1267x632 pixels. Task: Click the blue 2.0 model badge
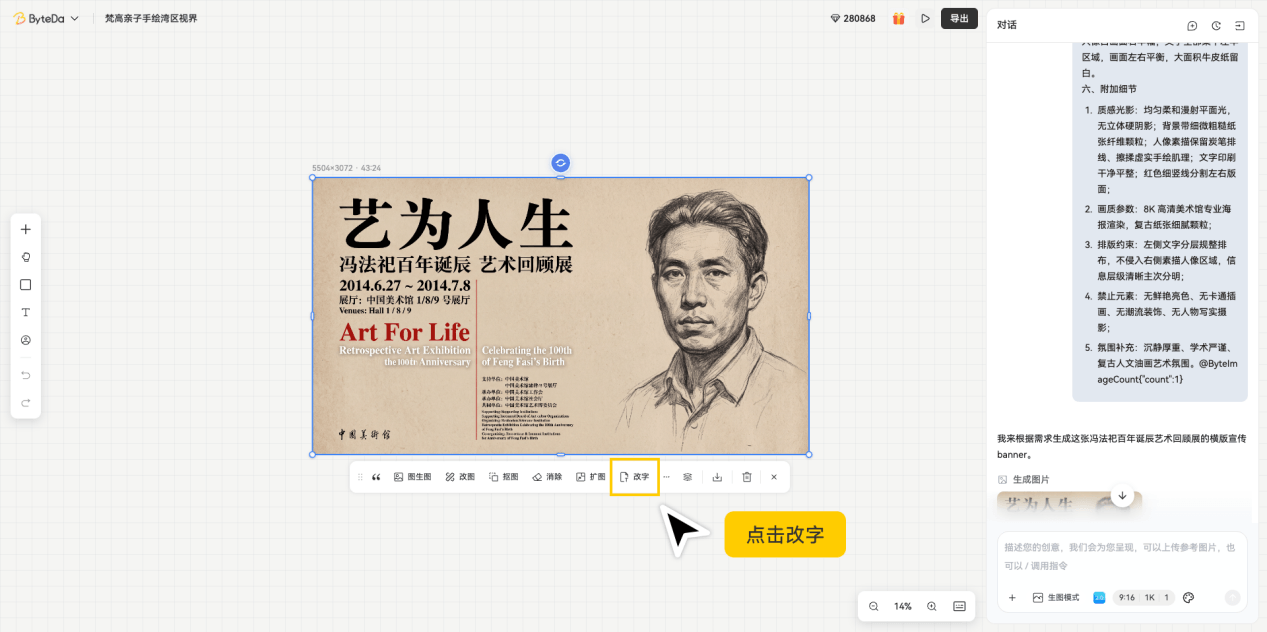coord(1099,597)
